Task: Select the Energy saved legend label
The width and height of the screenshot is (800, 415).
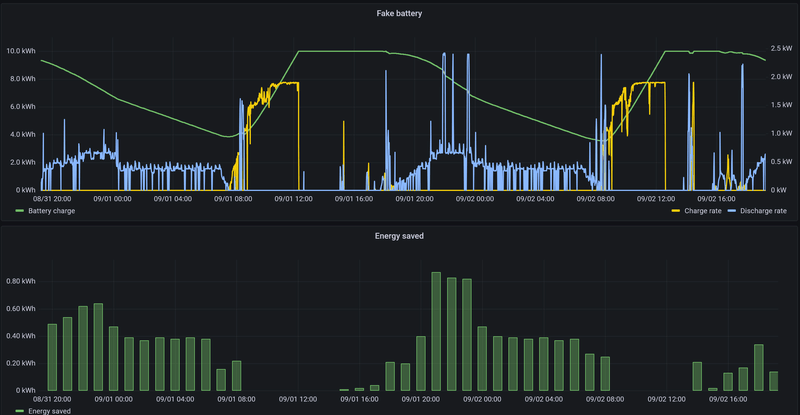Action: tap(49, 411)
